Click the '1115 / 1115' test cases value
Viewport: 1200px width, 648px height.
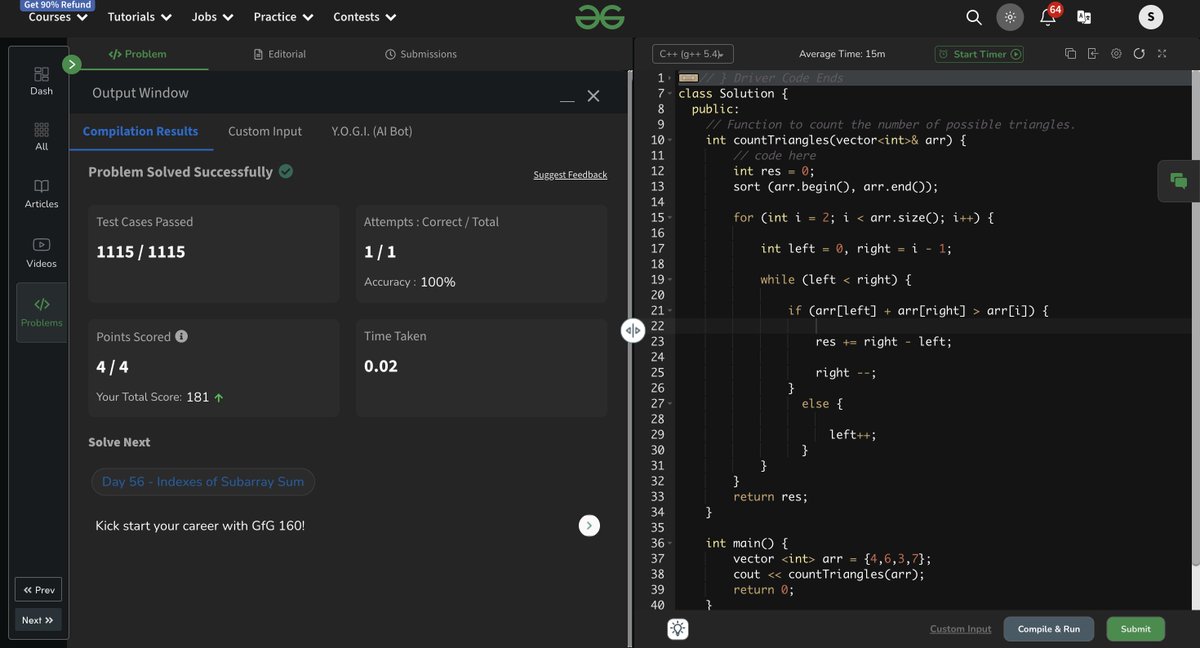pyautogui.click(x=141, y=252)
